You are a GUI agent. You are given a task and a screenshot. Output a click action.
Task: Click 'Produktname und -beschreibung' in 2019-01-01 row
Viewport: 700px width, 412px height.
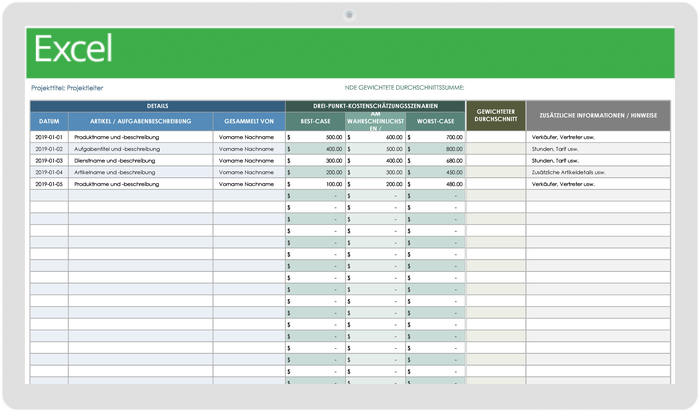coord(141,137)
